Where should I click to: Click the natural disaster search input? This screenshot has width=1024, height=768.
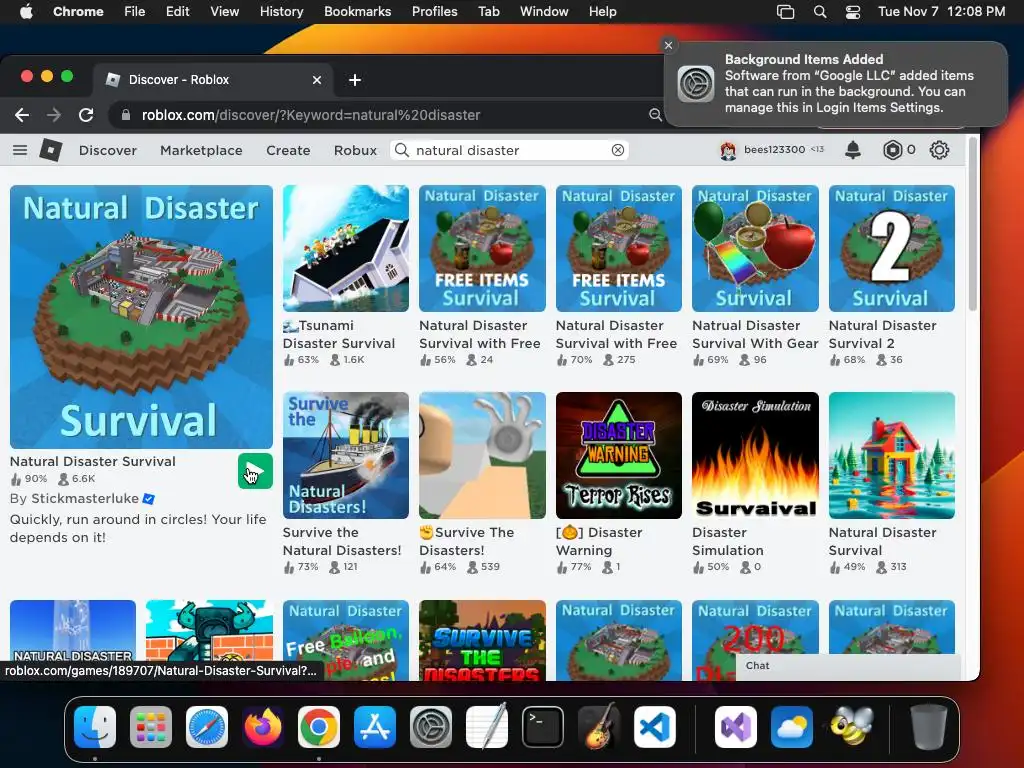click(509, 150)
